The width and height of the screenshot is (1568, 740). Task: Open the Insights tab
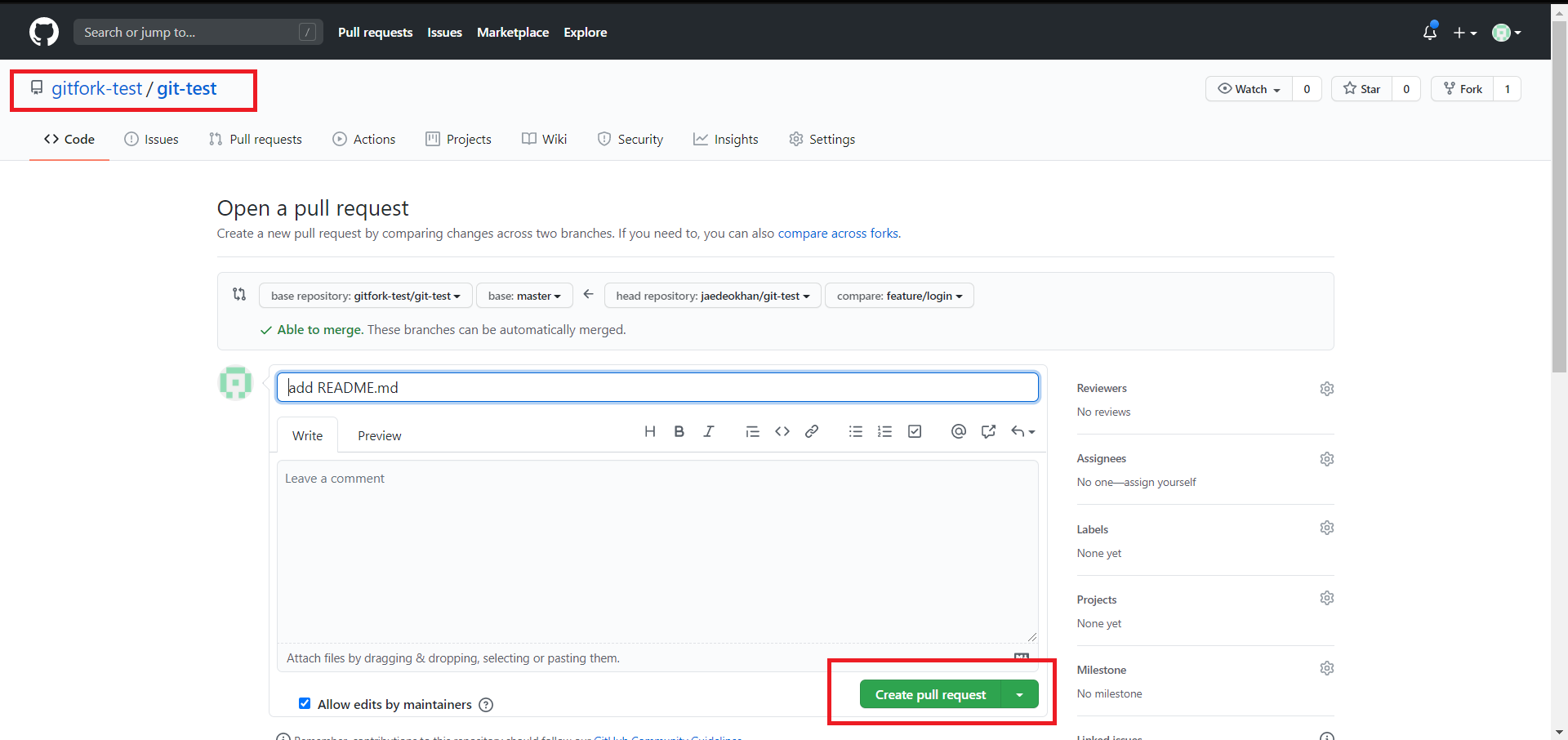click(x=726, y=139)
